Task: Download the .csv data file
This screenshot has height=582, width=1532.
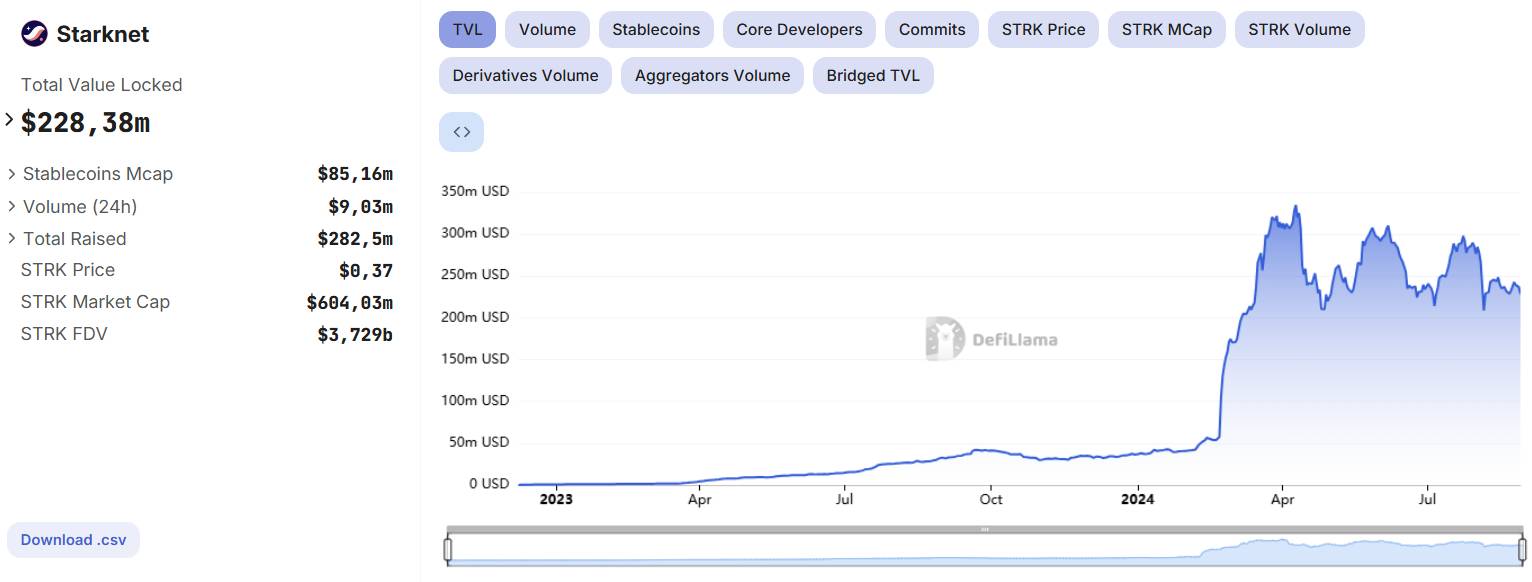Action: pos(73,540)
